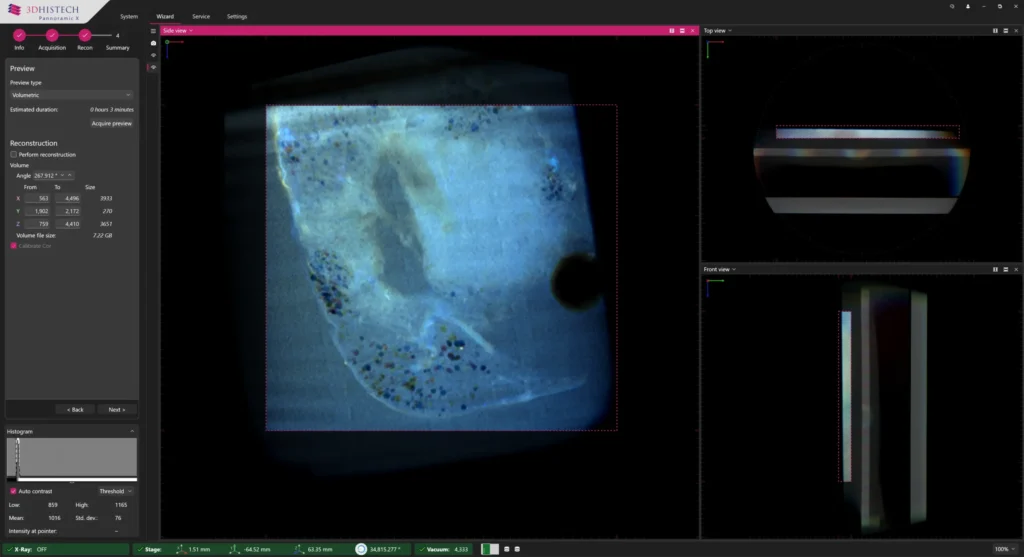Viewport: 1024px width, 557px height.
Task: Open the Preview type Volumetric dropdown
Action: click(x=70, y=95)
